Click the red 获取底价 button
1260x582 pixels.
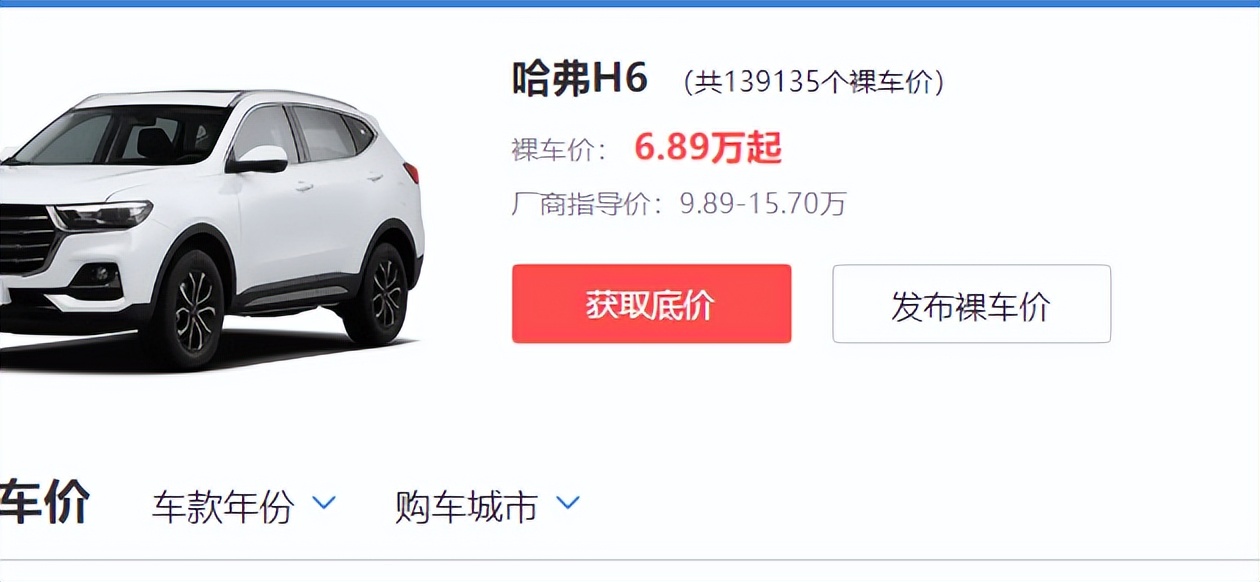click(x=651, y=304)
